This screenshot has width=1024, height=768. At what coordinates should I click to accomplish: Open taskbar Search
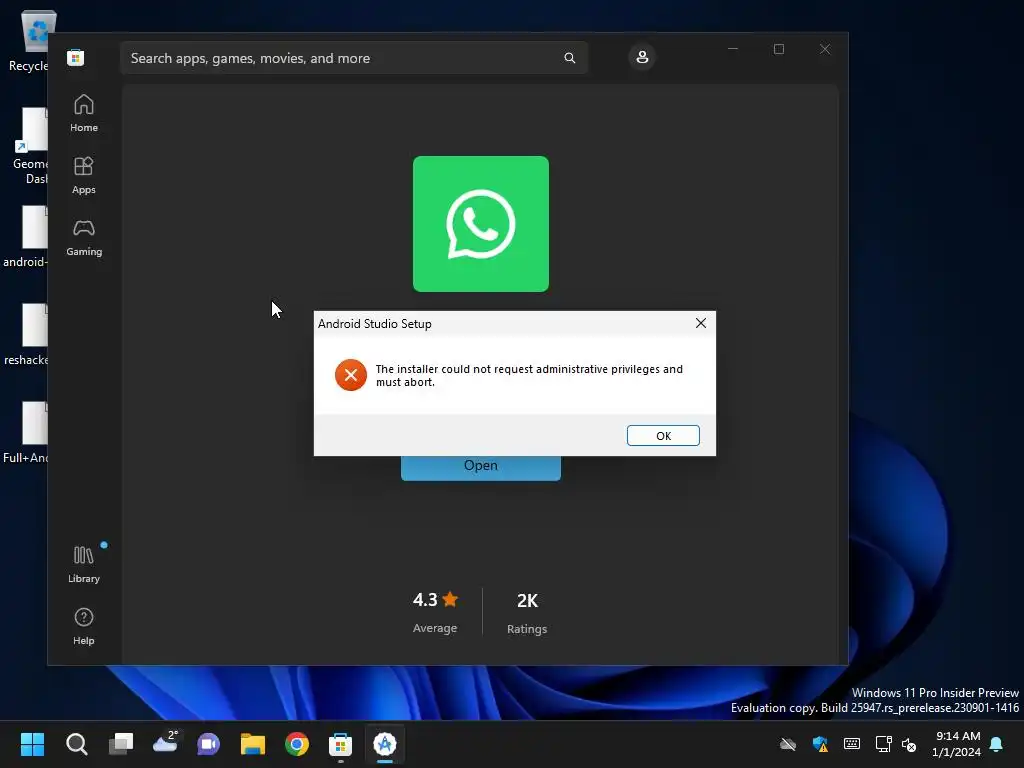pos(76,744)
